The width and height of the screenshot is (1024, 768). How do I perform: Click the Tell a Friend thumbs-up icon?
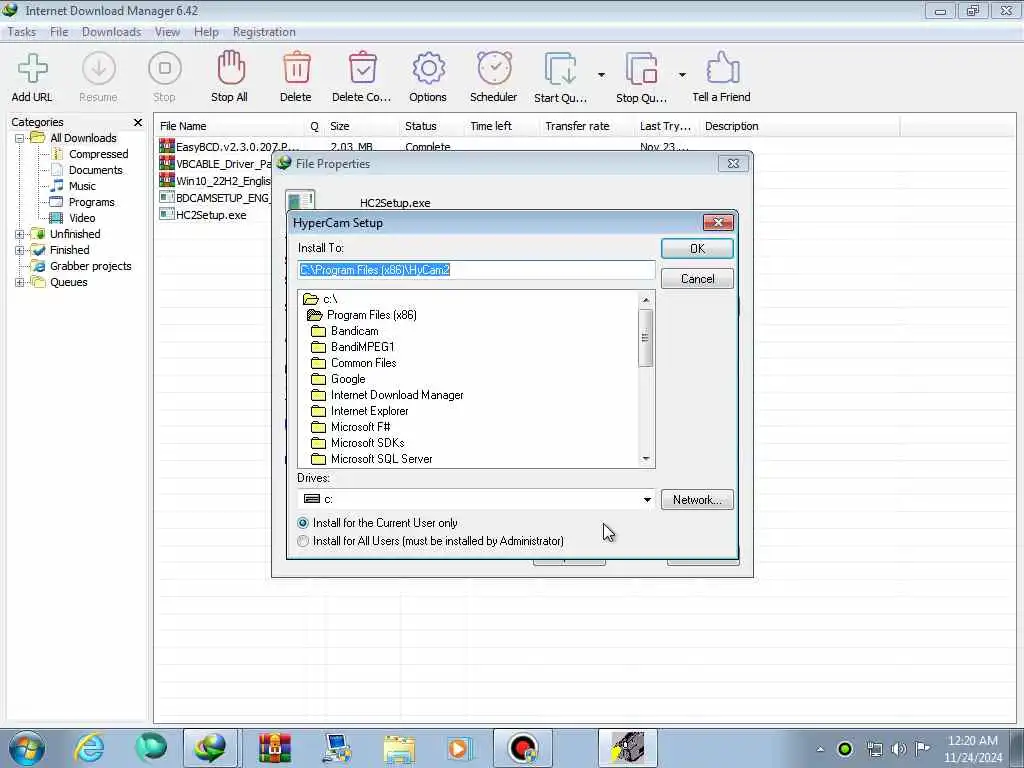click(x=722, y=77)
